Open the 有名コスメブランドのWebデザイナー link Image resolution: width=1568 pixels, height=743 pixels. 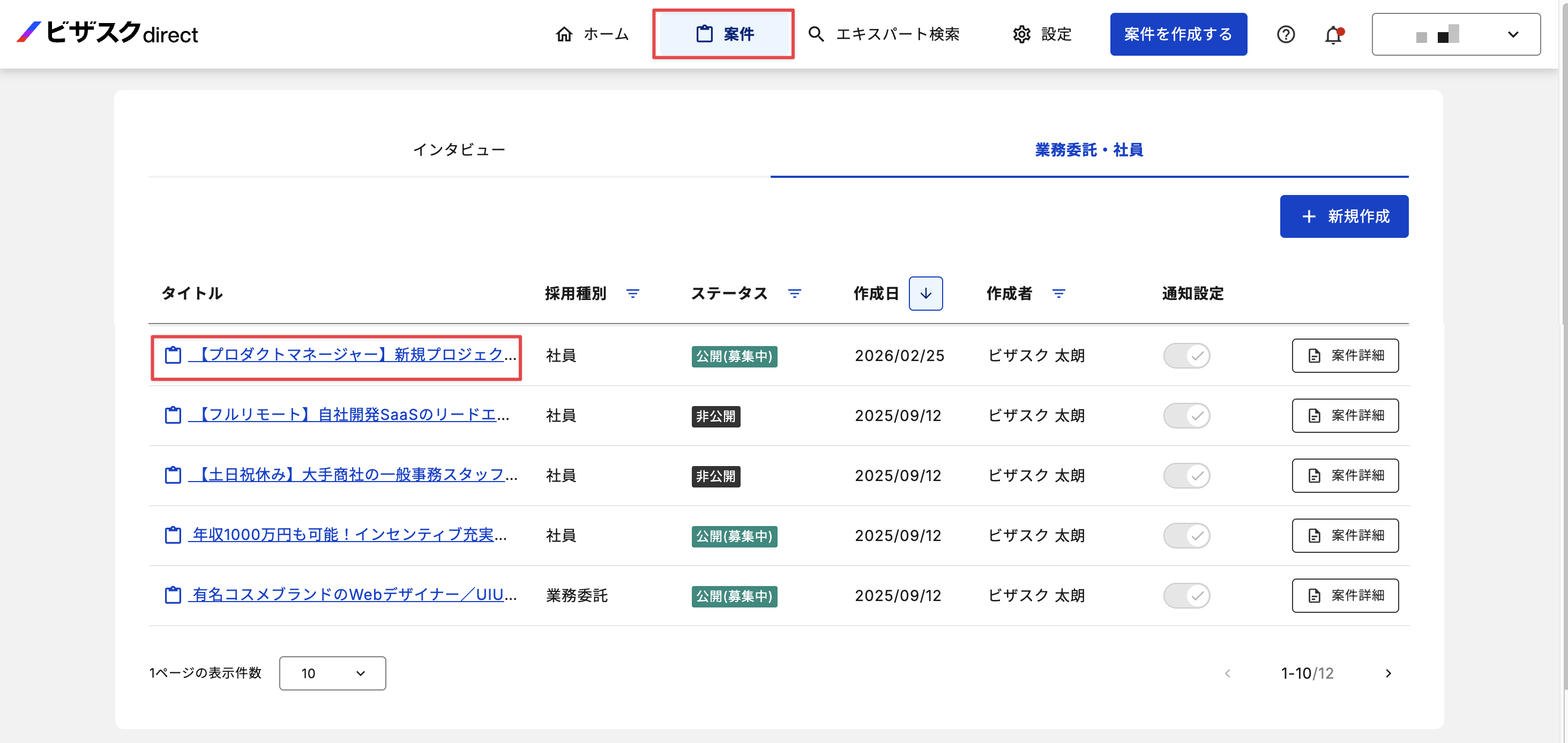pos(353,595)
